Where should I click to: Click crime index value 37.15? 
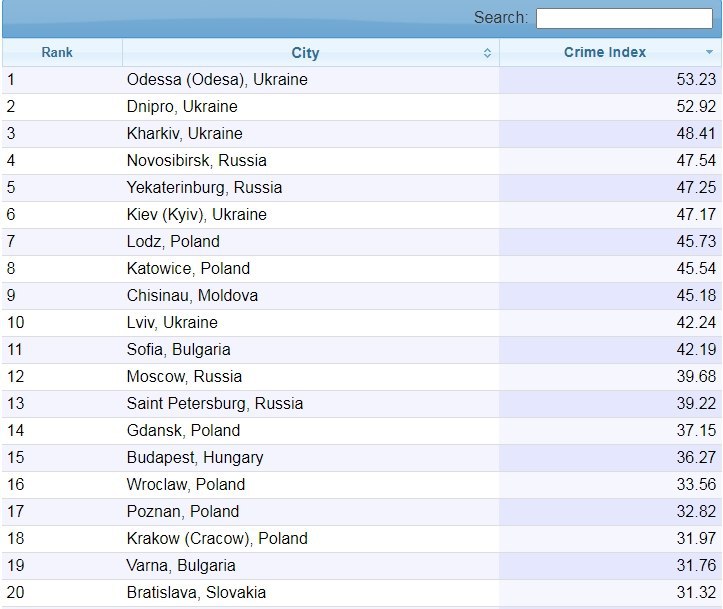point(696,431)
